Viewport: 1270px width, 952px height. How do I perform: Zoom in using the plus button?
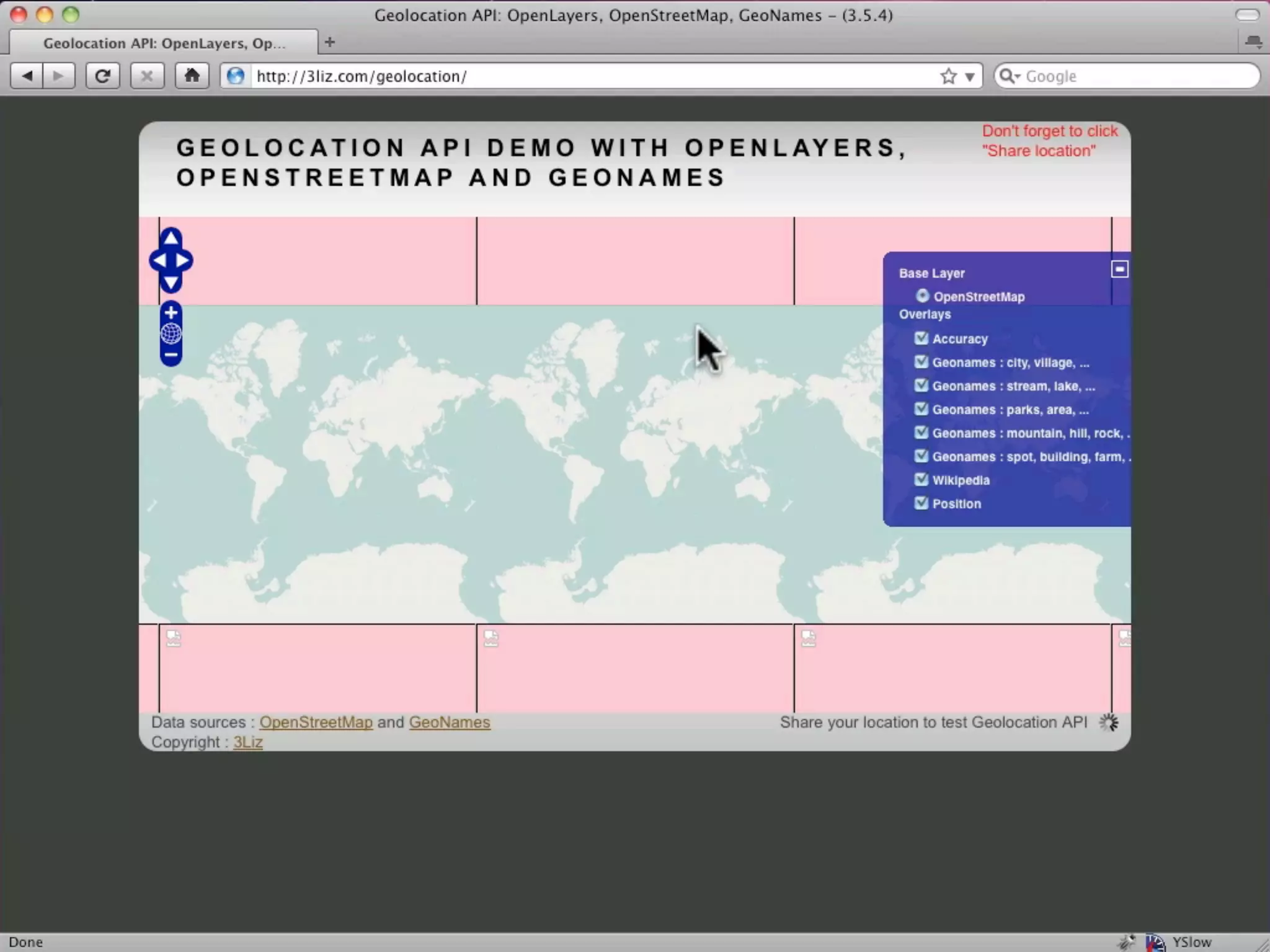[x=171, y=312]
